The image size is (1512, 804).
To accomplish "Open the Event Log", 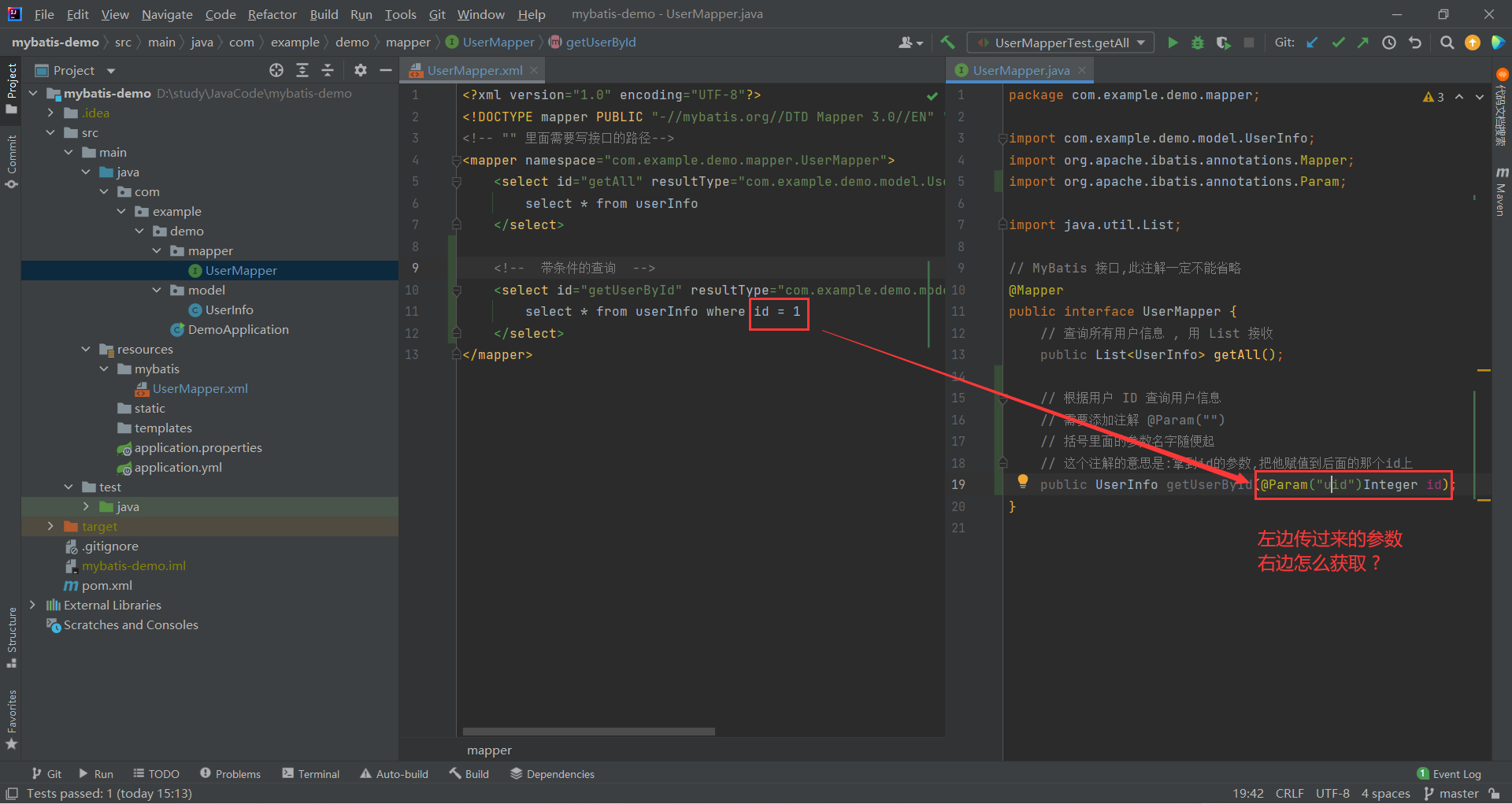I will 1449,774.
